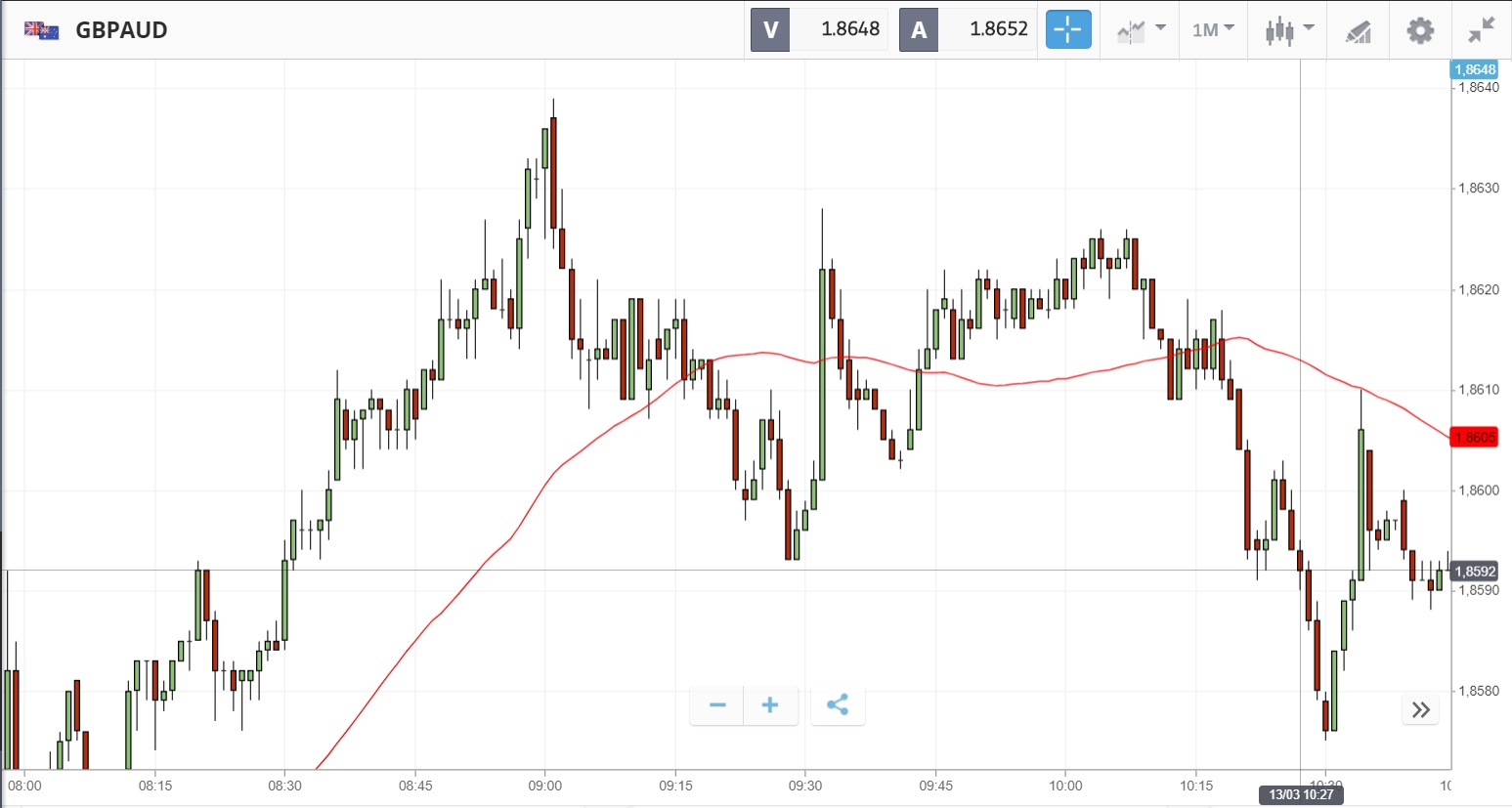The width and height of the screenshot is (1512, 808).
Task: Click the 08:45 time axis label
Action: (415, 786)
